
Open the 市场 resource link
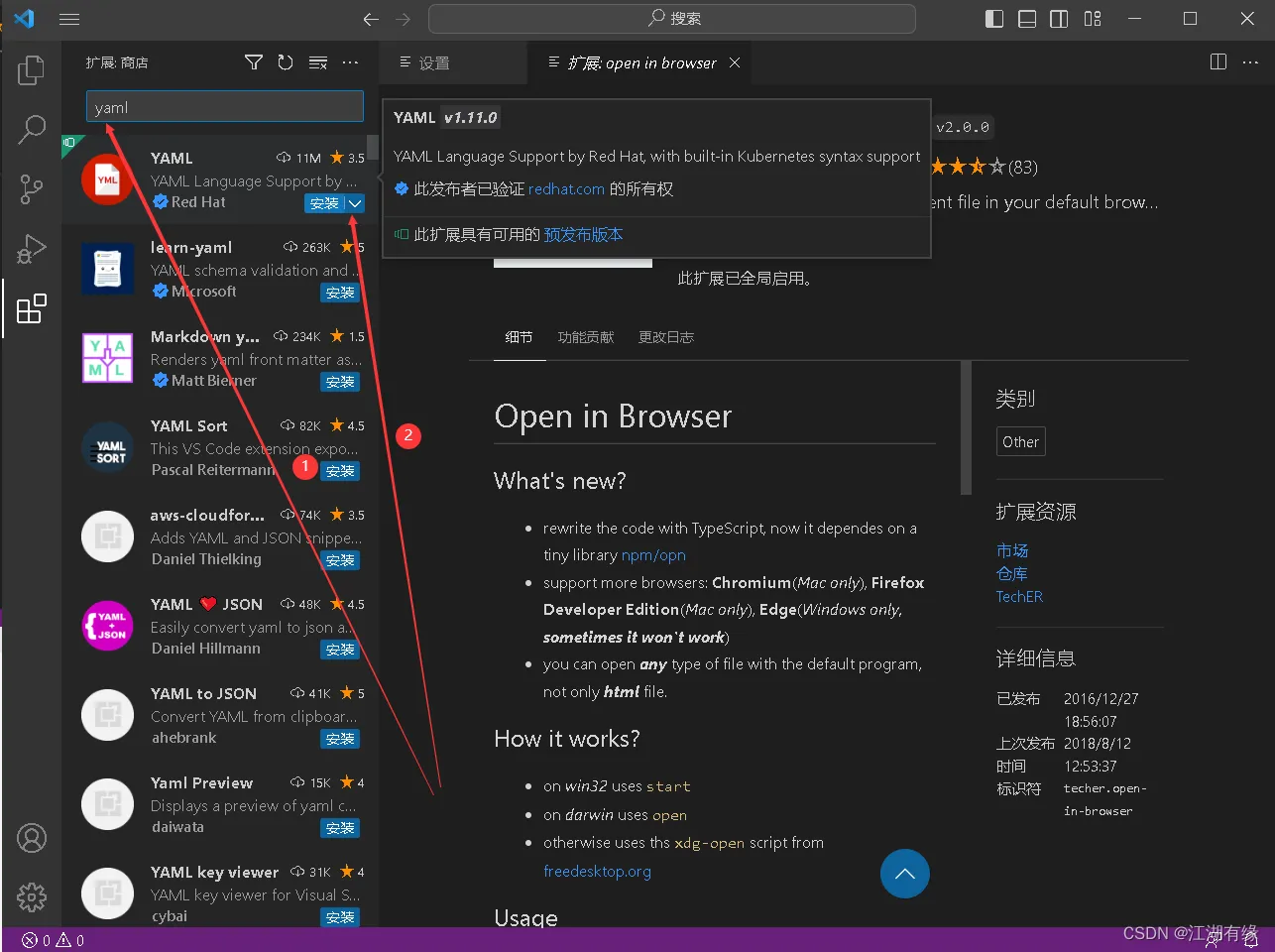click(x=1012, y=550)
